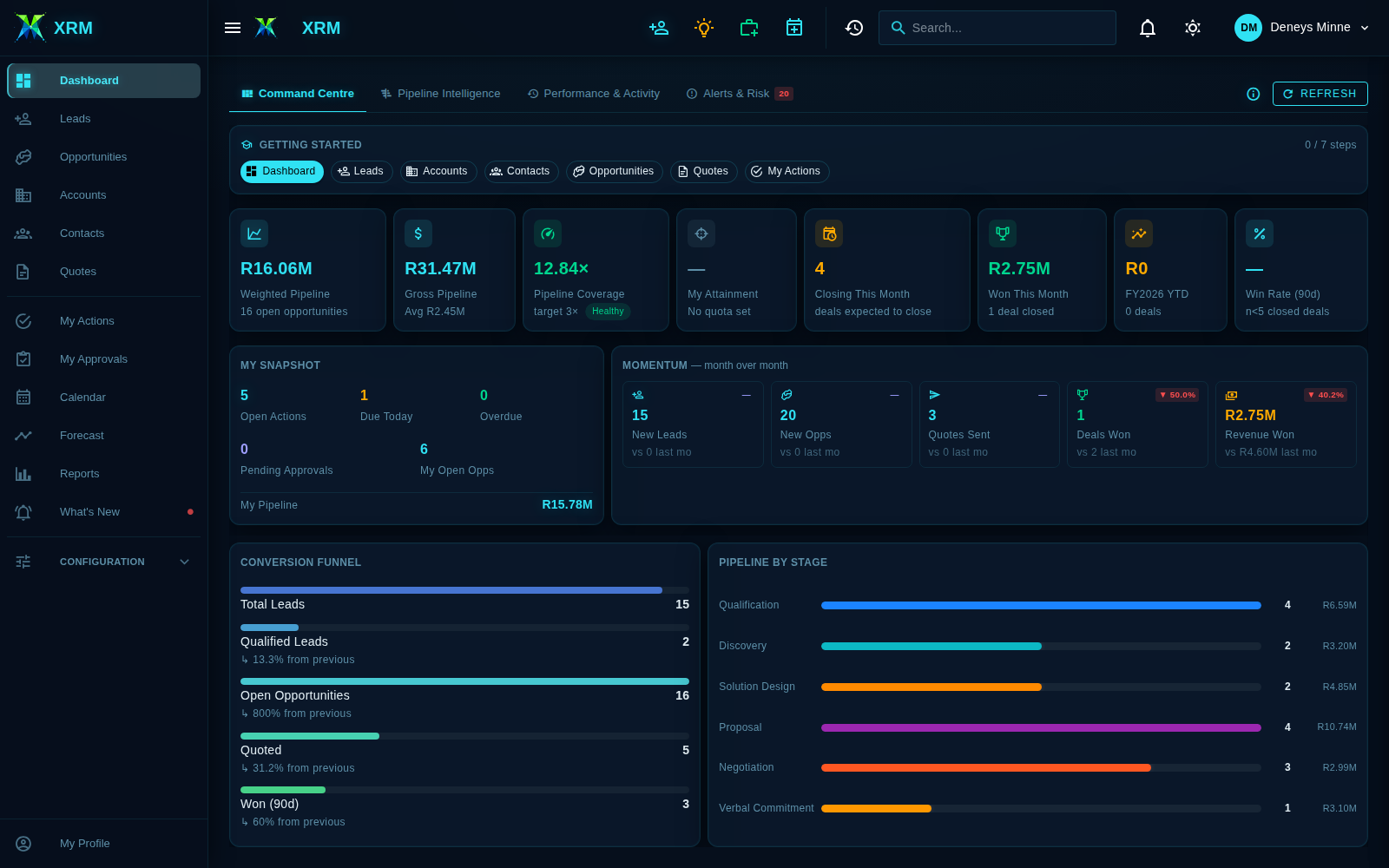Open the notifications bell
This screenshot has width=1389, height=868.
tap(1148, 28)
